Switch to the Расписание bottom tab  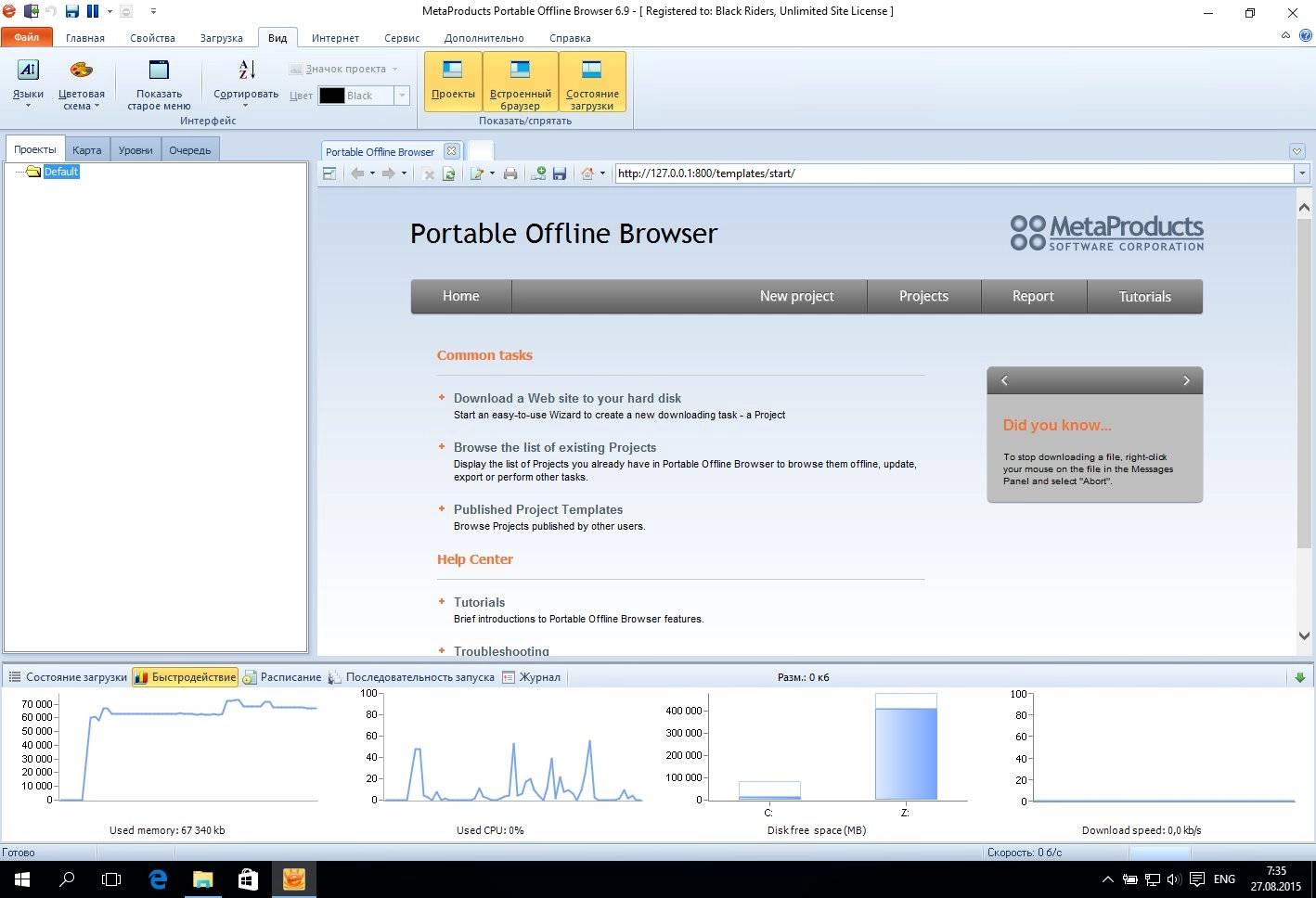pos(282,677)
